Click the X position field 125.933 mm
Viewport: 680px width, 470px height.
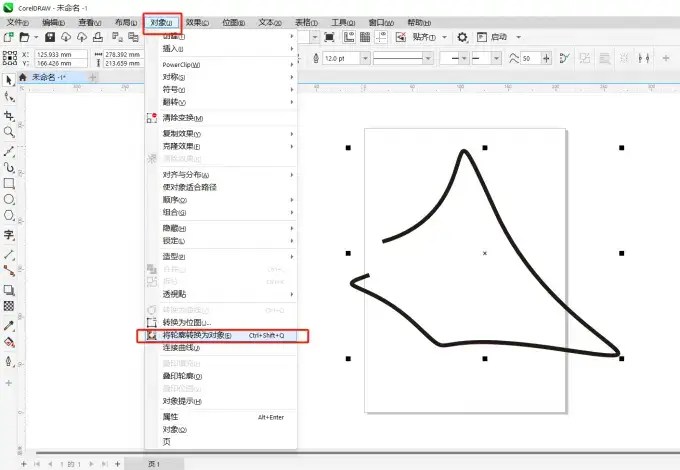61,54
